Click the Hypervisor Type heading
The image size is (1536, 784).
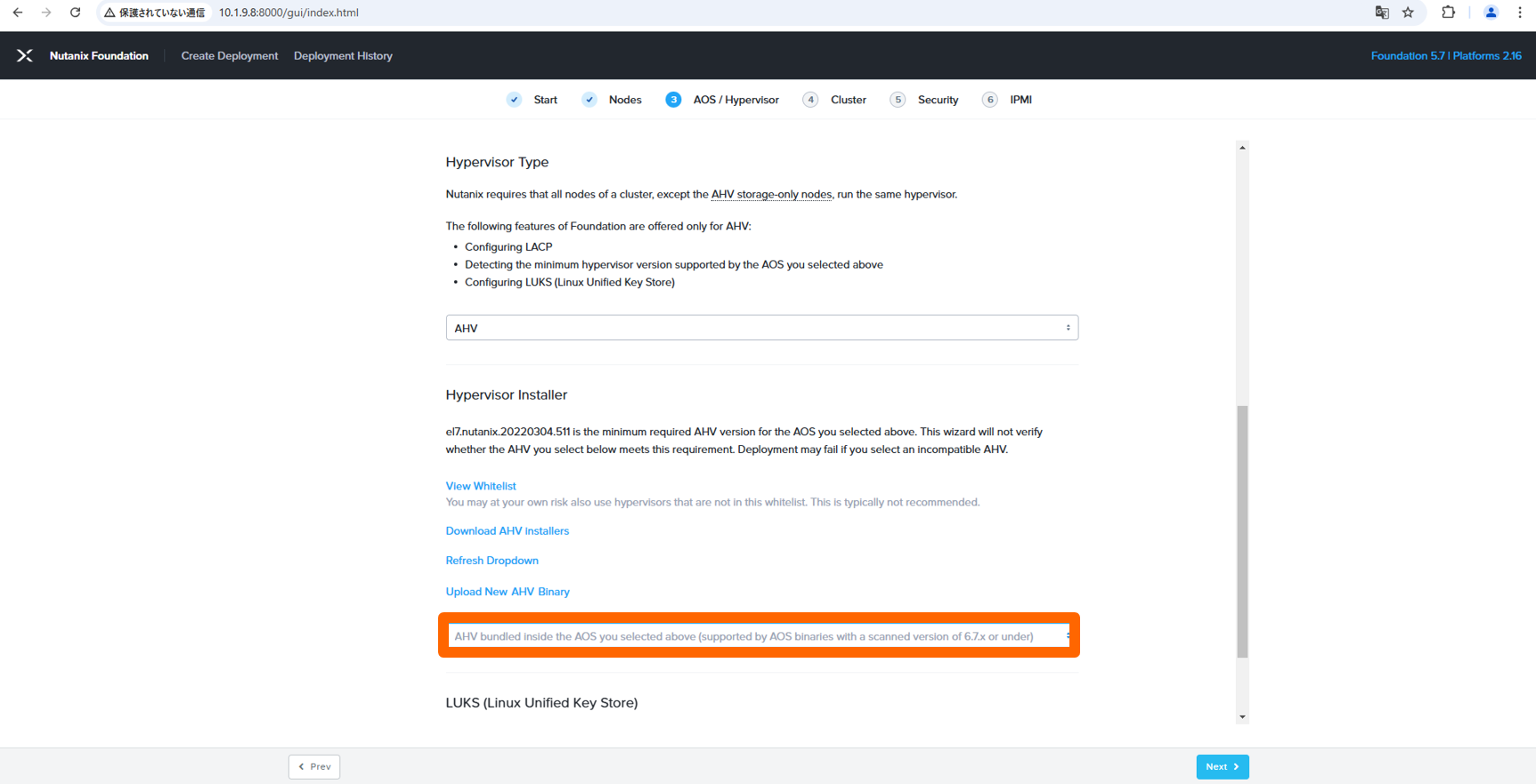click(497, 162)
